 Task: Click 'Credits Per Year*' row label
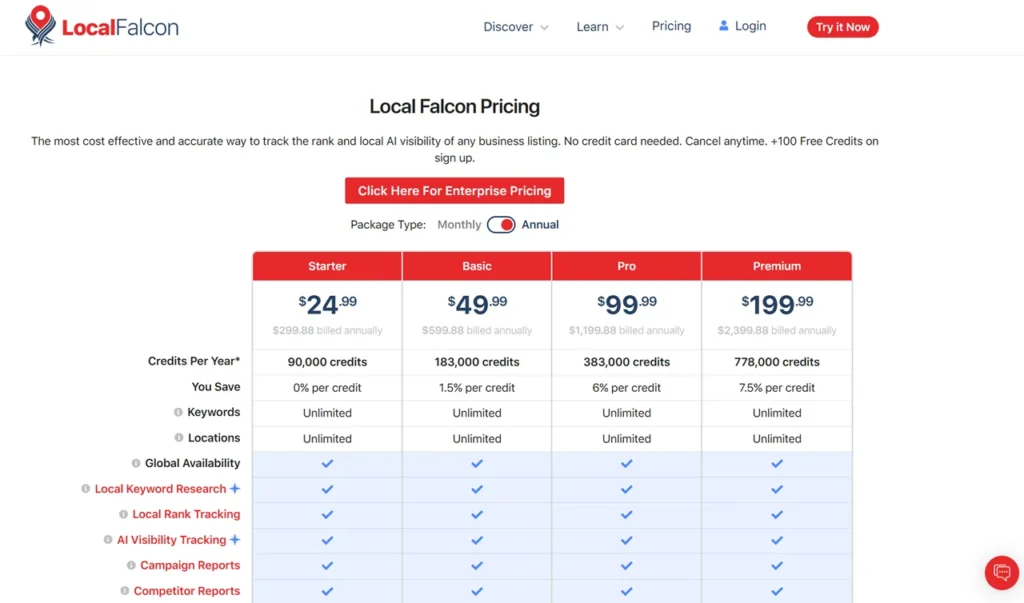pyautogui.click(x=194, y=361)
